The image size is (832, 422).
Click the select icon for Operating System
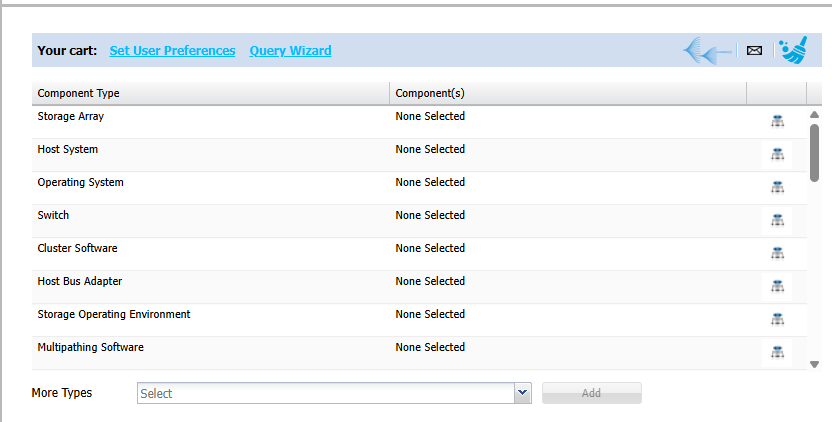click(x=777, y=187)
